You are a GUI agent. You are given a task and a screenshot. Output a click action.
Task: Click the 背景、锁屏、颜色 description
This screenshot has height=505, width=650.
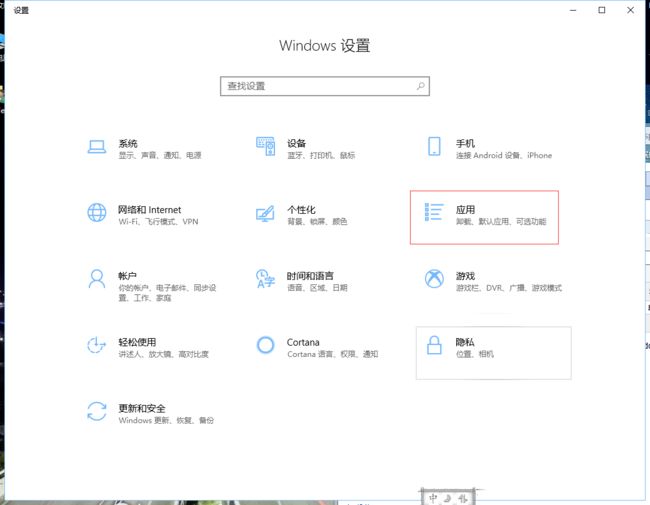click(x=317, y=222)
